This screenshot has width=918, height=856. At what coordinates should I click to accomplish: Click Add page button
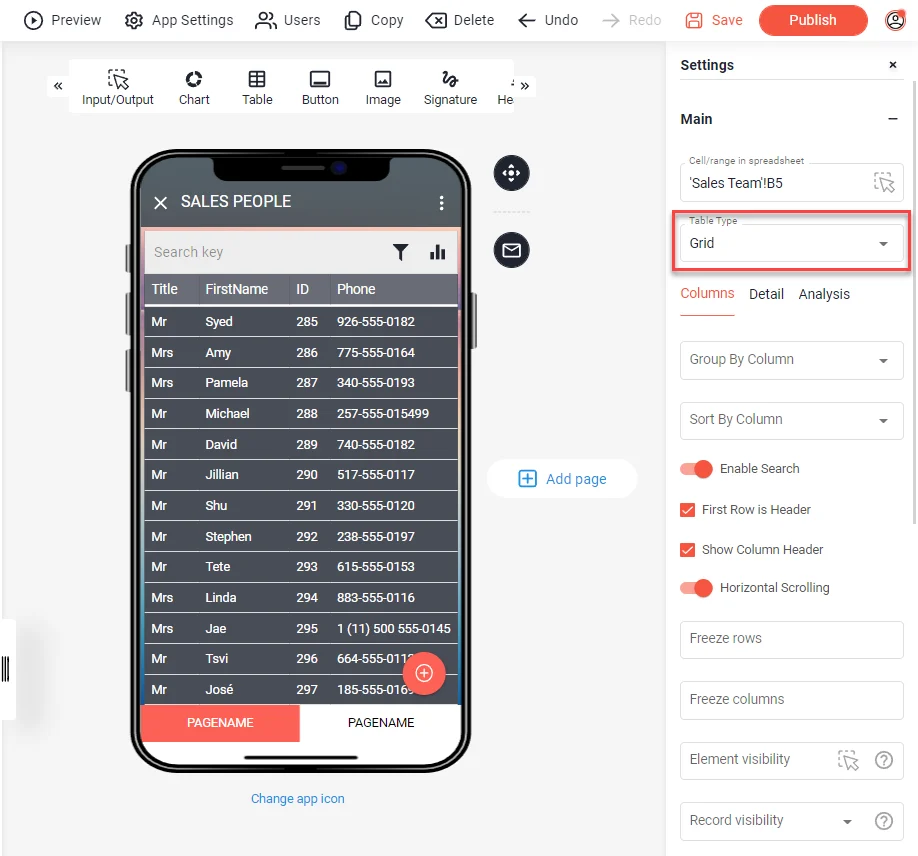click(x=562, y=479)
